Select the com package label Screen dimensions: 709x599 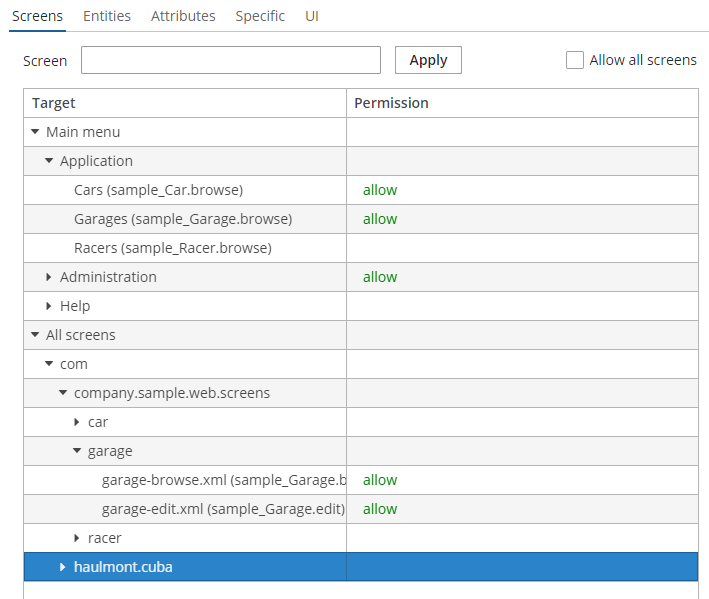point(74,364)
